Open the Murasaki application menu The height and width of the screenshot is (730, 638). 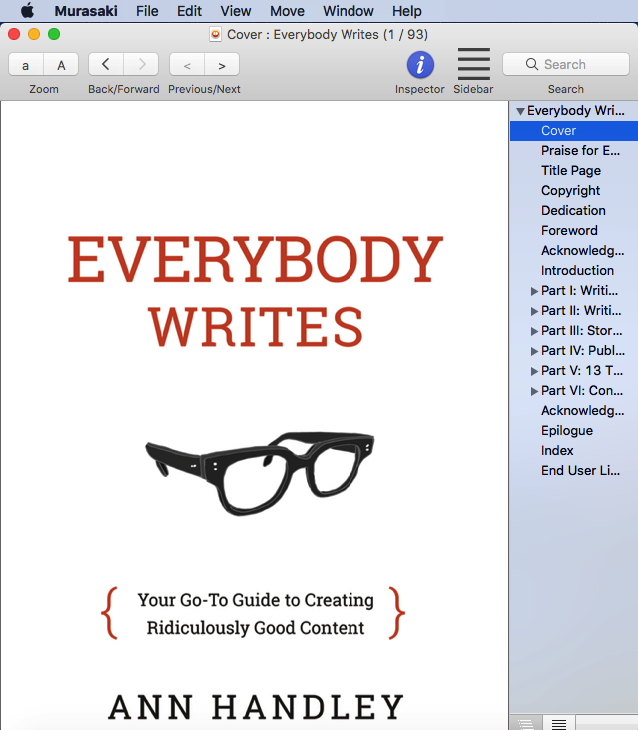click(x=86, y=11)
